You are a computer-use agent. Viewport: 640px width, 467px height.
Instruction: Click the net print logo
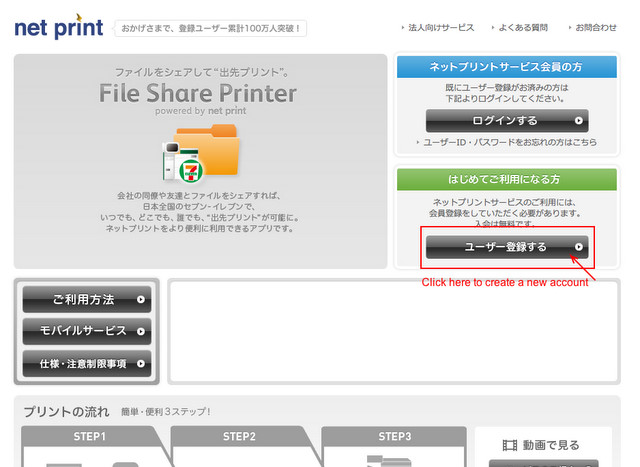click(58, 27)
